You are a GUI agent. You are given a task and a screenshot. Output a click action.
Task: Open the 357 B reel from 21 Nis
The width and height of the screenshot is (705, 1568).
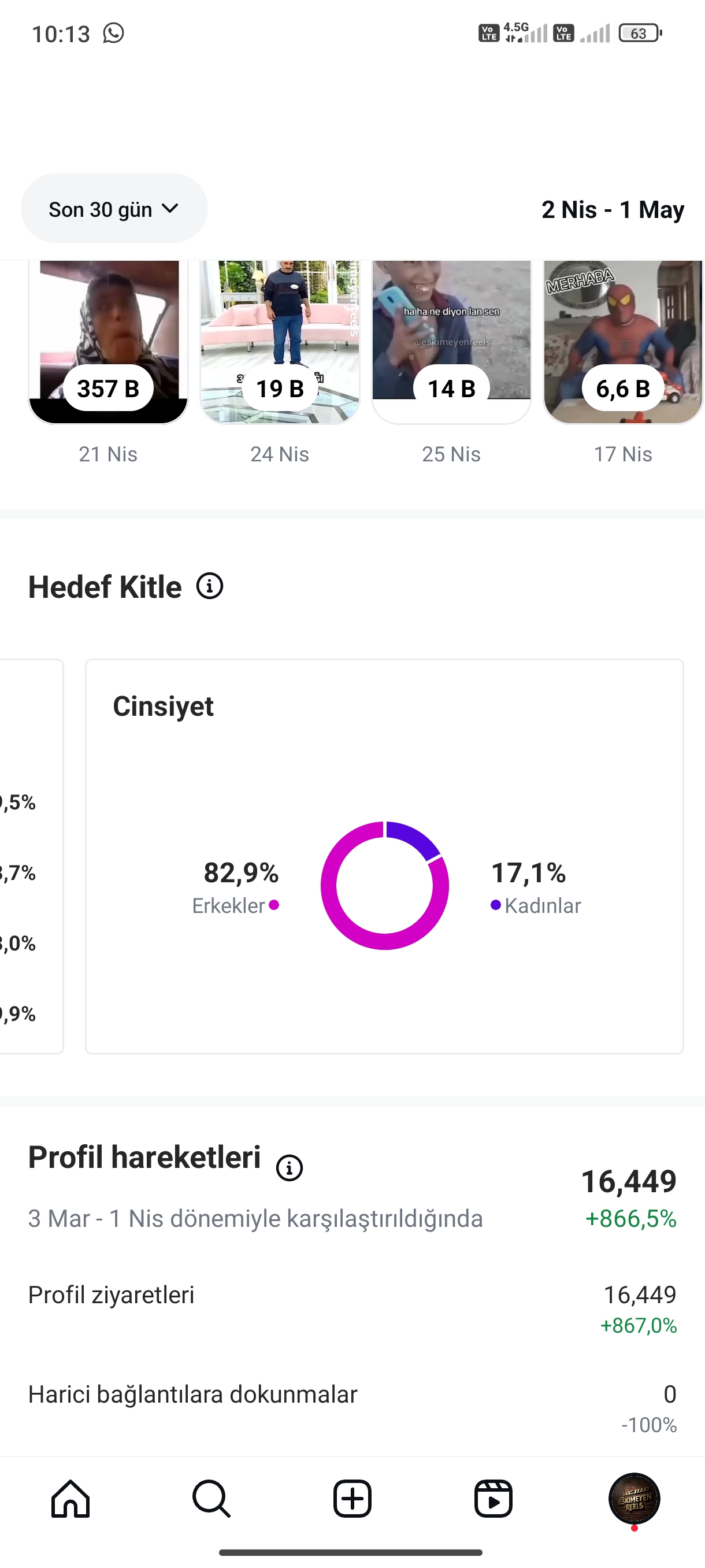pyautogui.click(x=108, y=342)
